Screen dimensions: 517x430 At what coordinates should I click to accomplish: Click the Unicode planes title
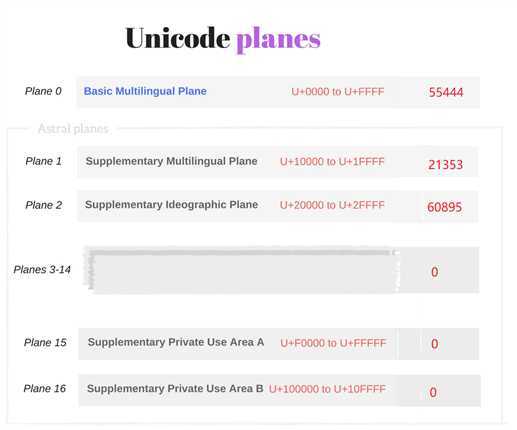[223, 39]
